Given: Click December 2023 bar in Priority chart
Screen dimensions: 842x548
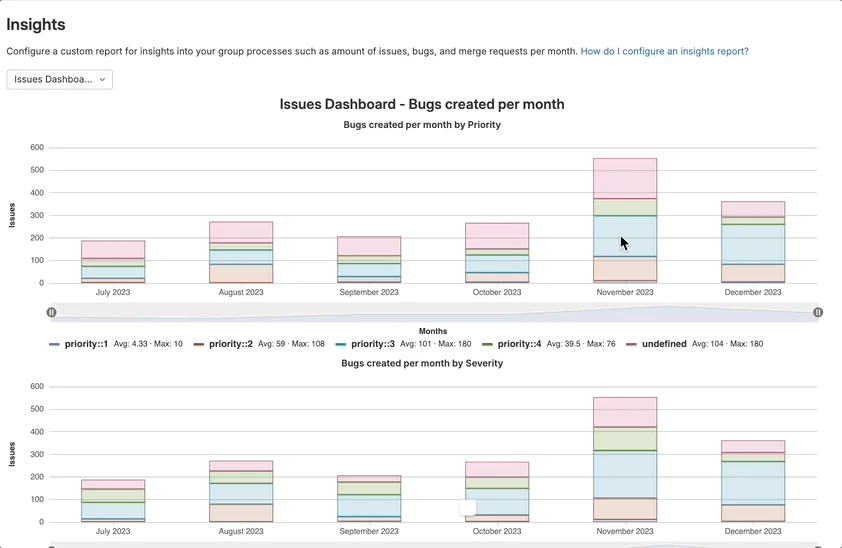Looking at the screenshot, I should [x=753, y=242].
